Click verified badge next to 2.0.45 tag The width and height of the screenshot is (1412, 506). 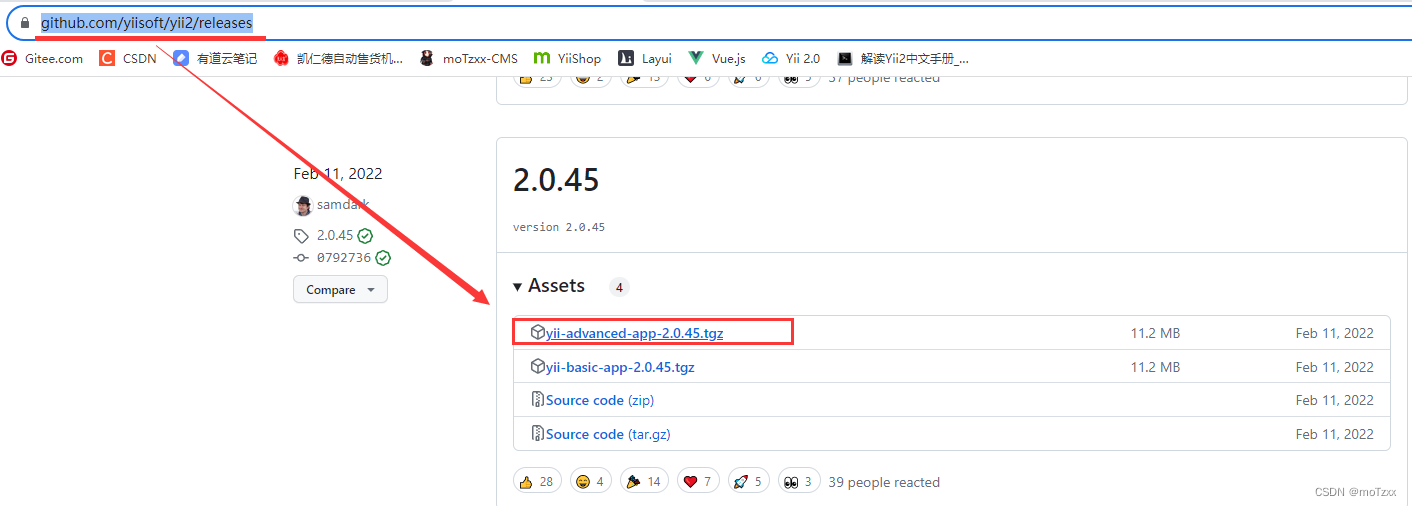(x=365, y=236)
